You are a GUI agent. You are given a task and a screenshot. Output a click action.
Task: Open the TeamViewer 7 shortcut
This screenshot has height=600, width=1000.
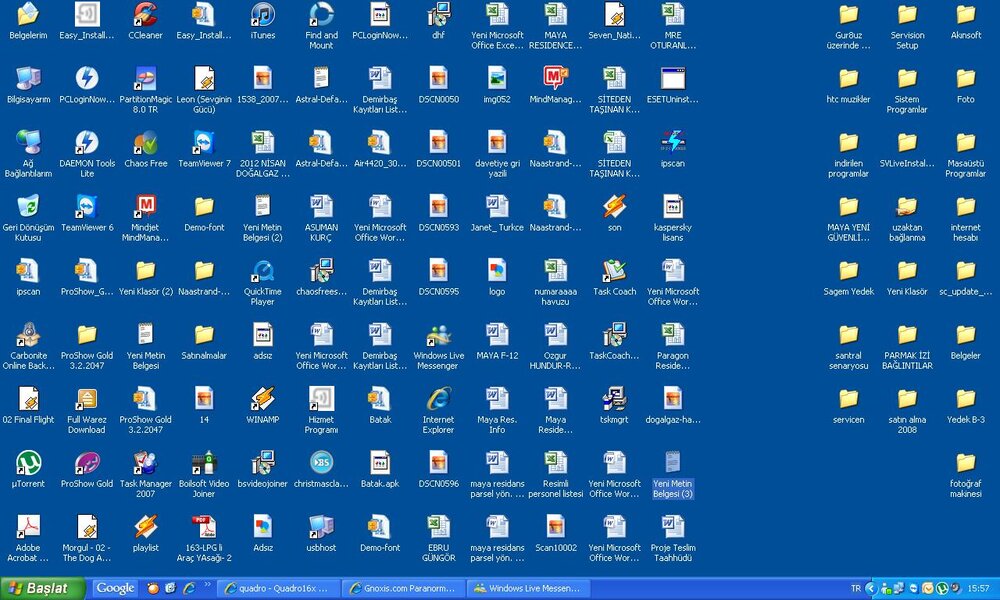point(204,143)
